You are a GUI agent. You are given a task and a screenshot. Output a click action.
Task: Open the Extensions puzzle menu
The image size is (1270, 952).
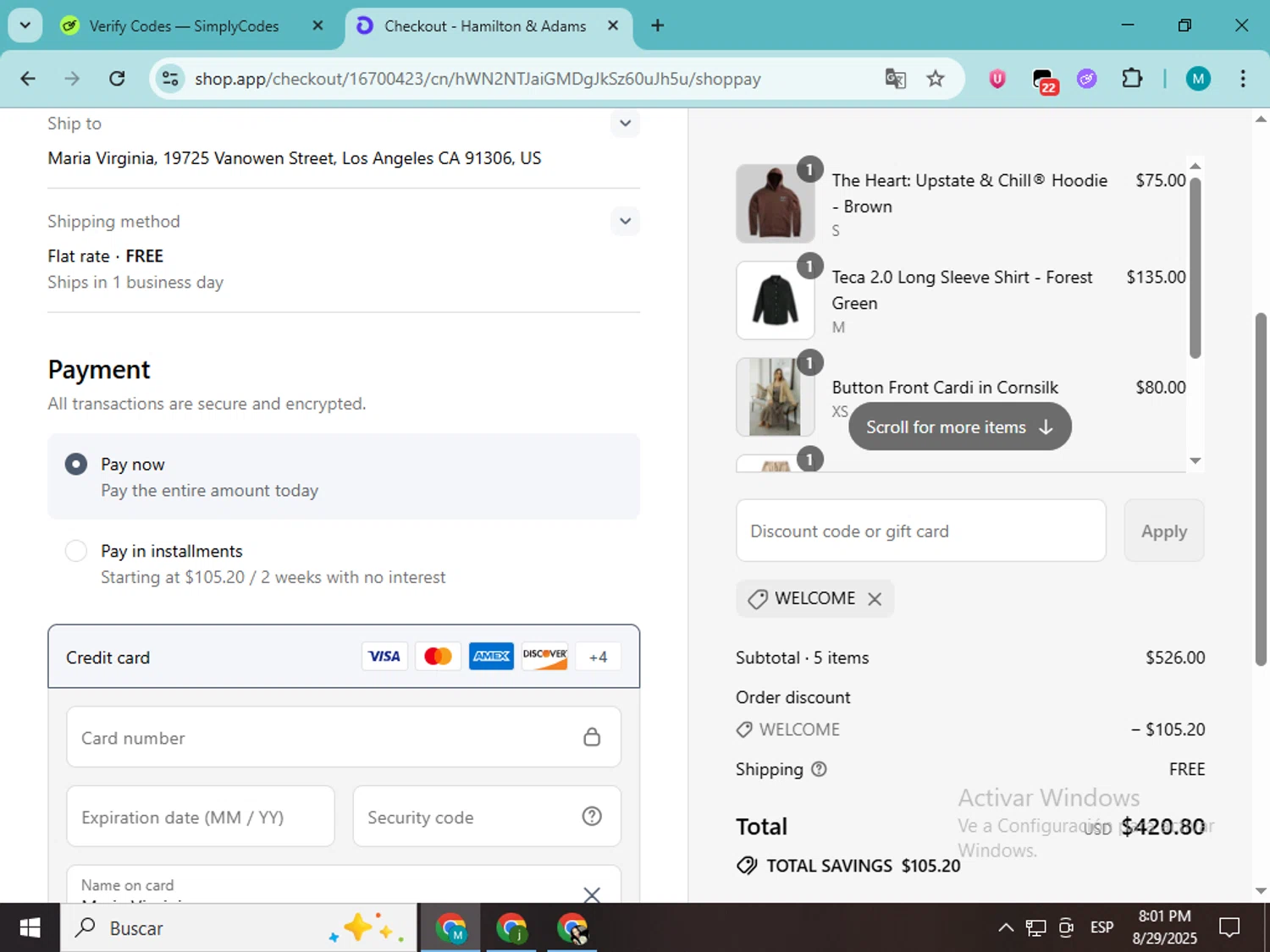pyautogui.click(x=1132, y=79)
